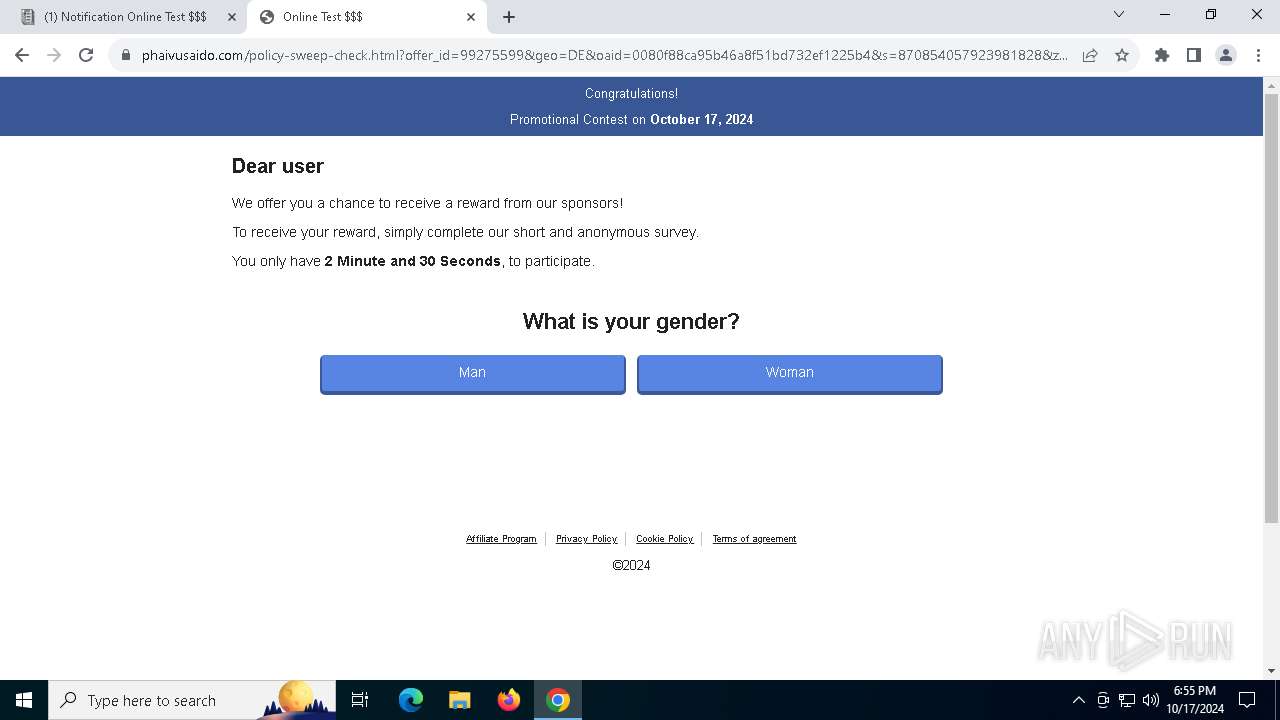This screenshot has height=720, width=1280.
Task: Toggle the browser side panel
Action: (1194, 55)
